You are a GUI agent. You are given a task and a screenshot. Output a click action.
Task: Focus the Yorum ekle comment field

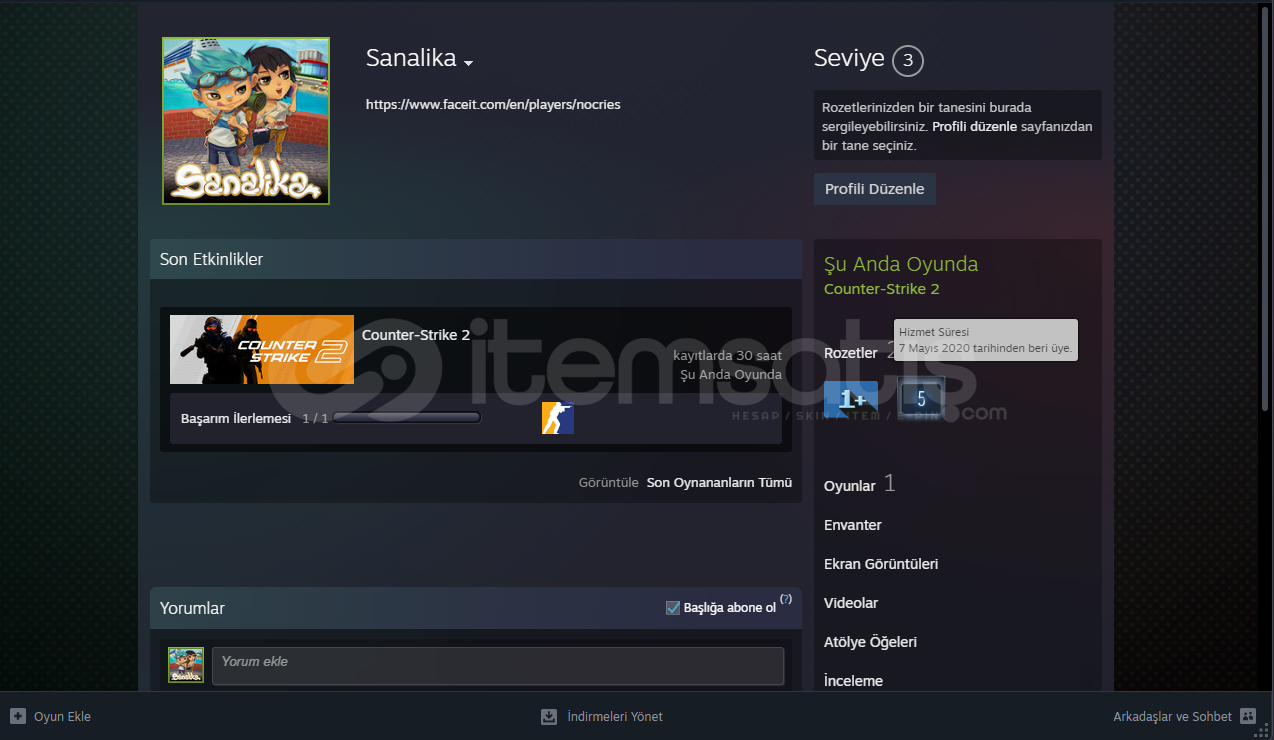pyautogui.click(x=498, y=666)
